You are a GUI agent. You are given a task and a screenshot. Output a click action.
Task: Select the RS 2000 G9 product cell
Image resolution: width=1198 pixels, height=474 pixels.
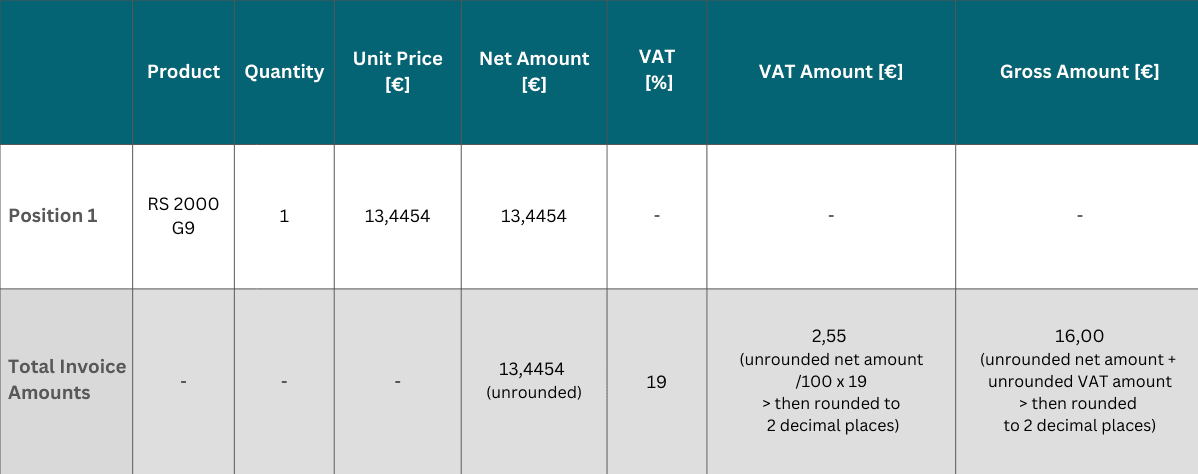[183, 215]
